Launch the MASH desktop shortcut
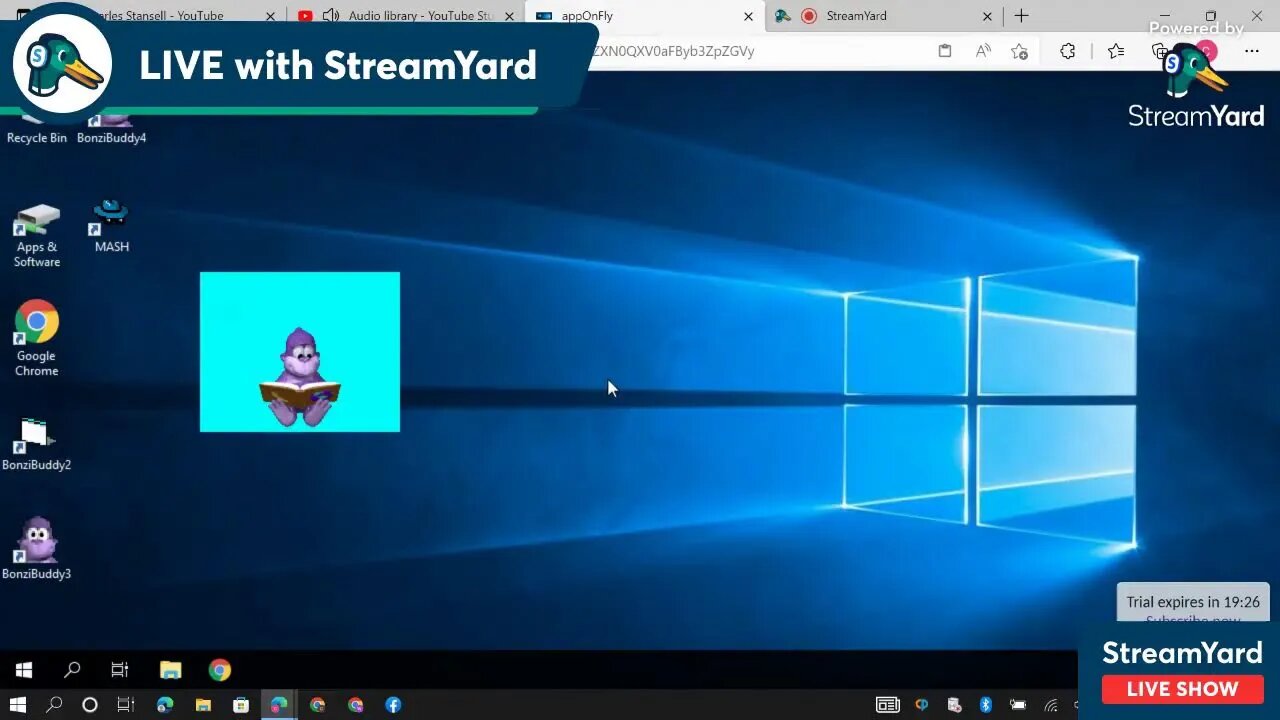This screenshot has height=720, width=1280. (111, 226)
